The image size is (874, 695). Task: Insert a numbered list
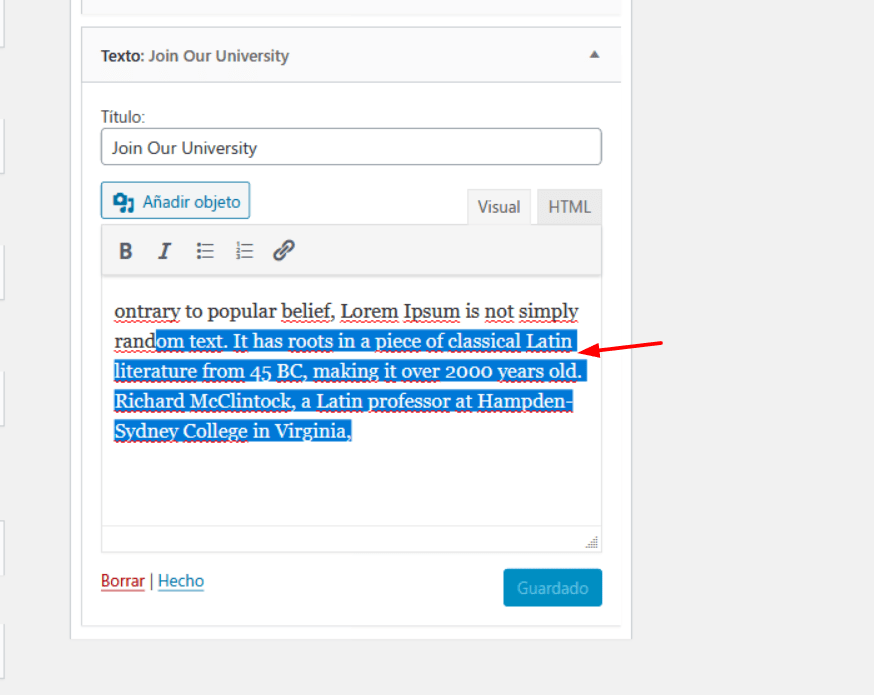pos(244,251)
